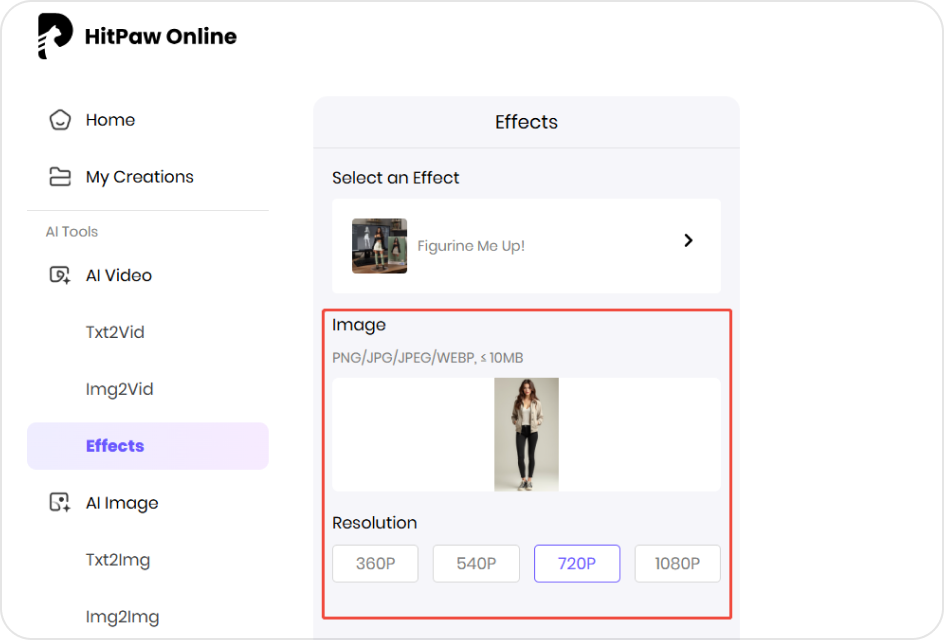Select the 360P resolution option
This screenshot has height=640, width=944.
pyautogui.click(x=374, y=563)
